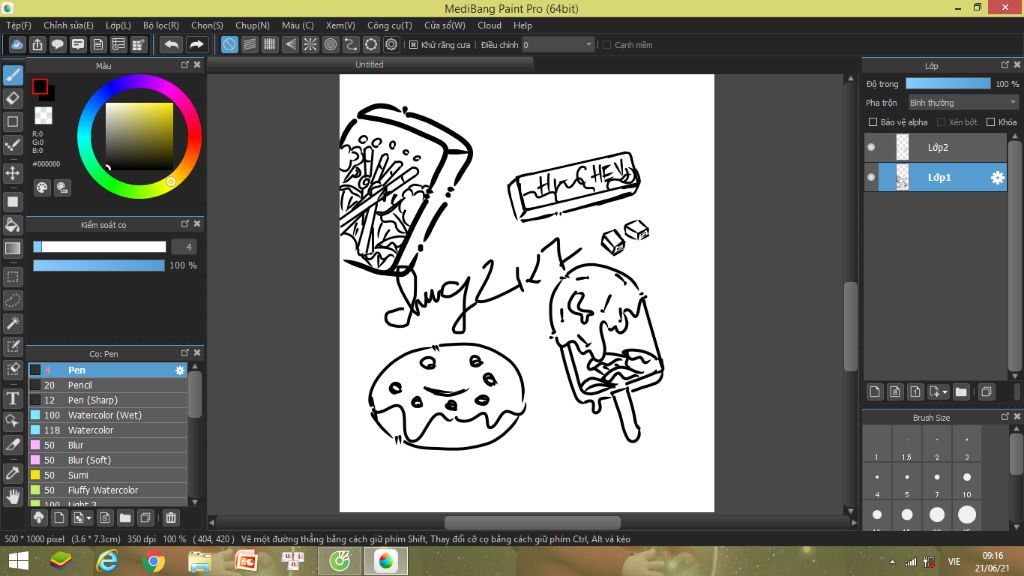1024x576 pixels.
Task: Select the Sumi brush
Action: point(108,475)
